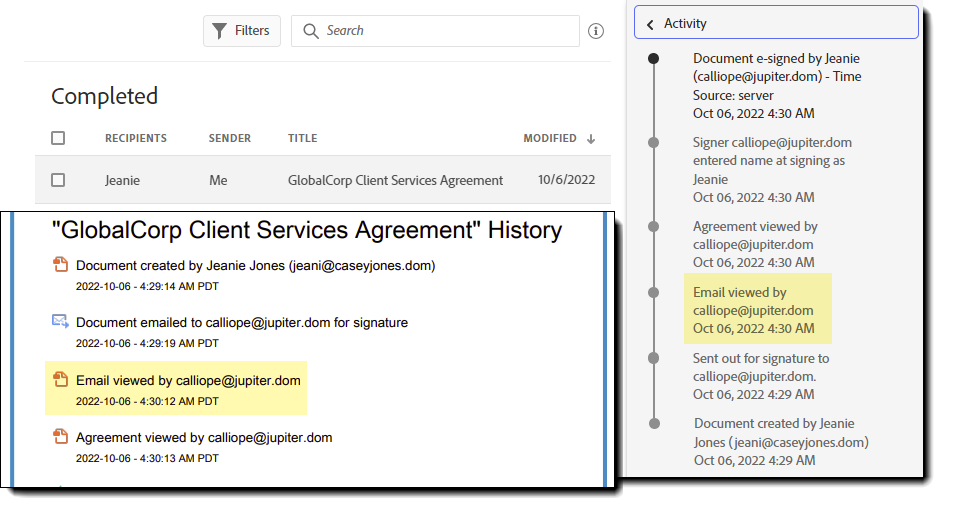Image resolution: width=953 pixels, height=507 pixels.
Task: Click the Agreement viewed timeline dot
Action: click(x=653, y=226)
